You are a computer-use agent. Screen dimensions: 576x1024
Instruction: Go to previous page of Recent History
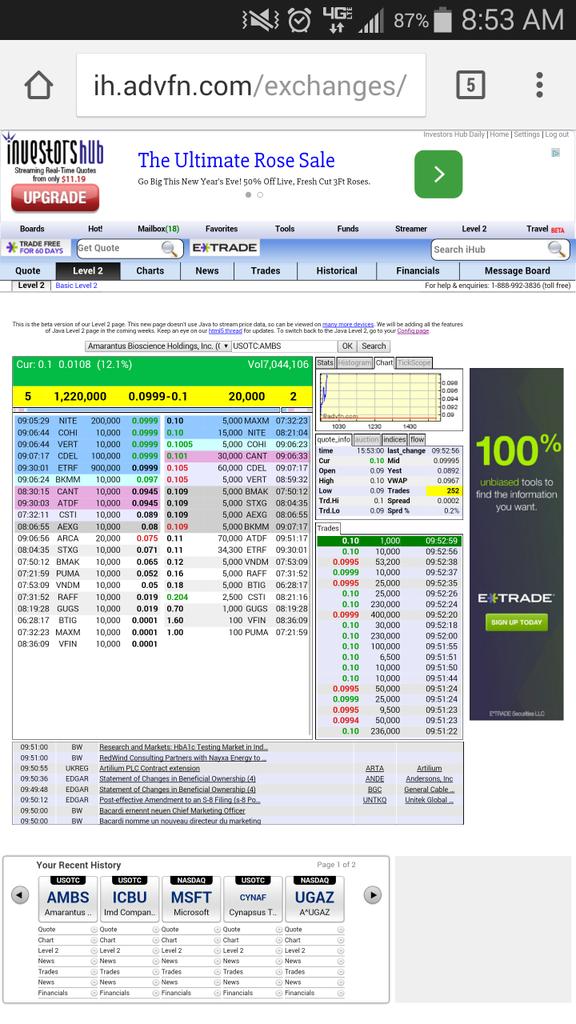coord(20,895)
